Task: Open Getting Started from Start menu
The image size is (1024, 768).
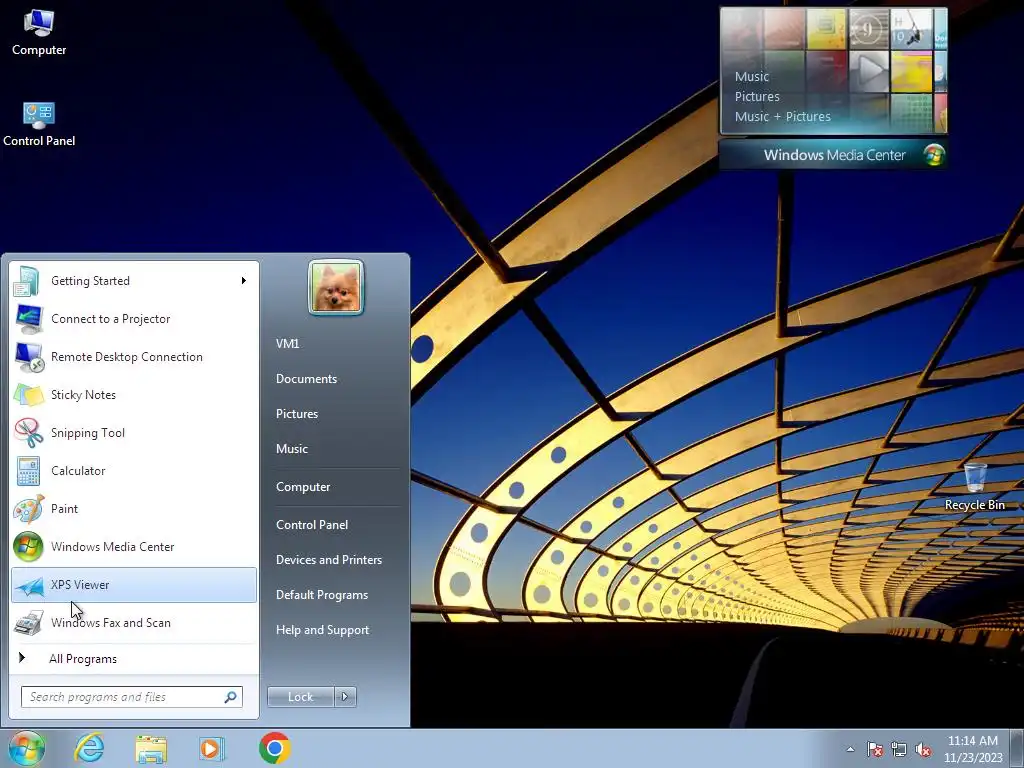Action: coord(134,281)
